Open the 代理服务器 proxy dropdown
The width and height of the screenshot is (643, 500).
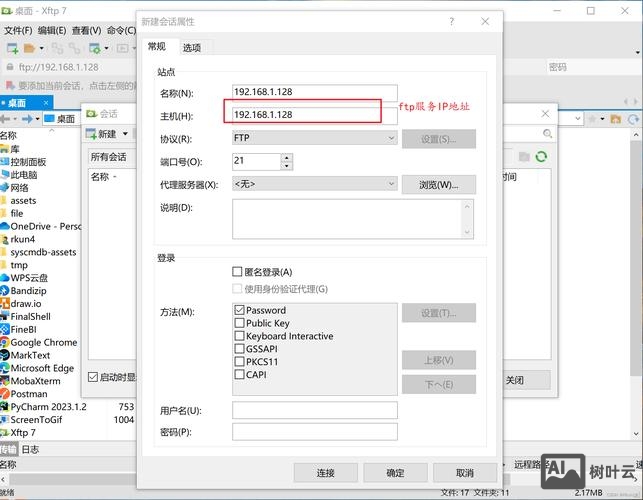pyautogui.click(x=315, y=184)
